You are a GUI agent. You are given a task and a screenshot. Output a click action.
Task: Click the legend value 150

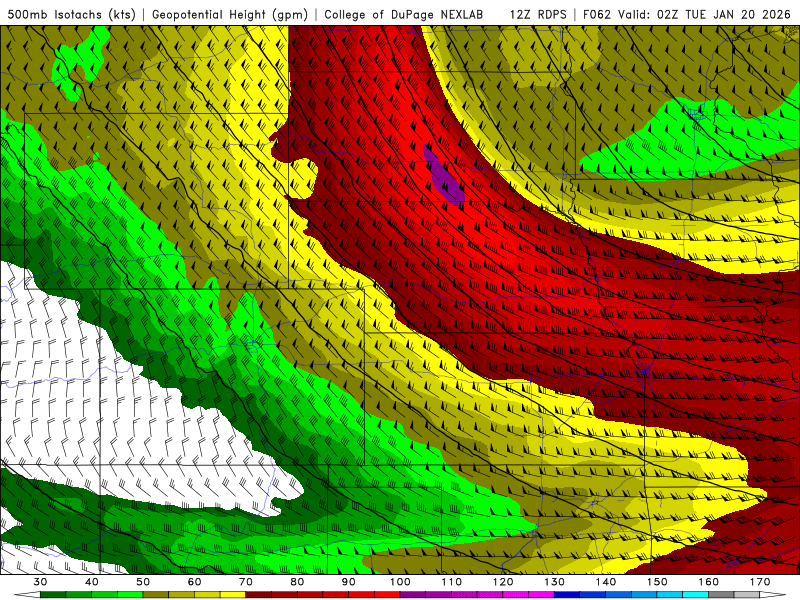pyautogui.click(x=657, y=582)
